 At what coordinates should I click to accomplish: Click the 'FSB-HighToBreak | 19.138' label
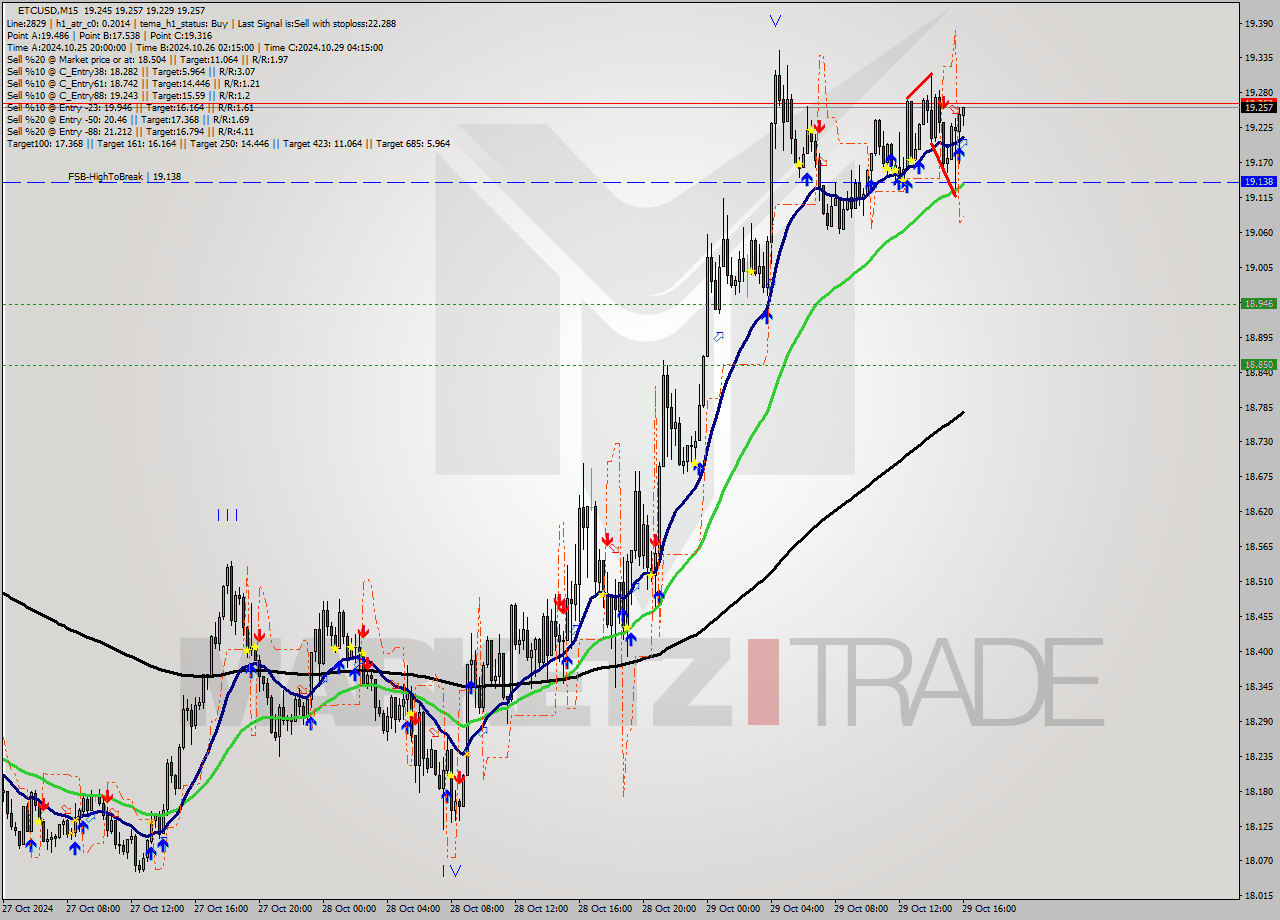pos(124,176)
